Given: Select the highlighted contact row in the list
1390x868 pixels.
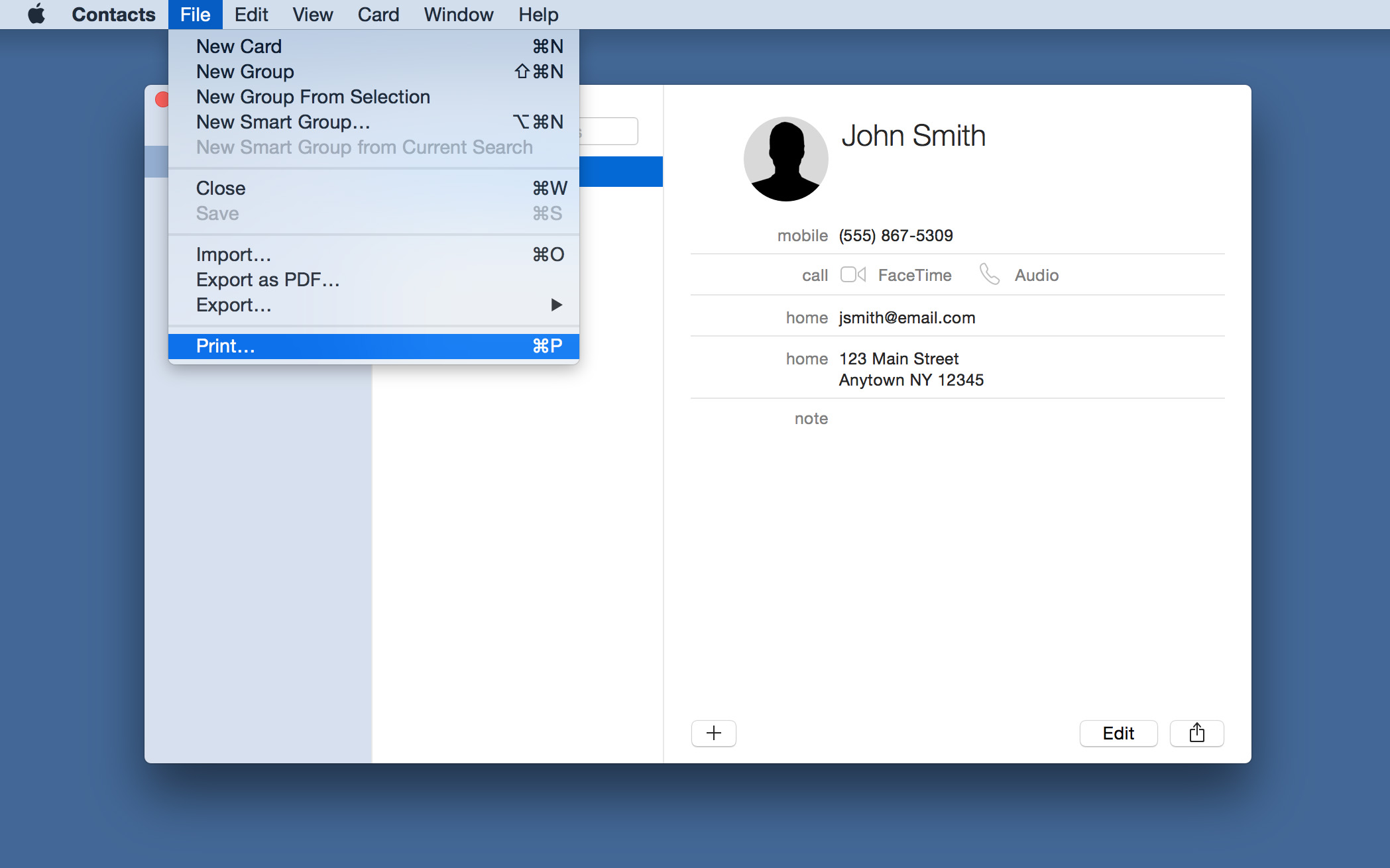Looking at the screenshot, I should pos(621,172).
